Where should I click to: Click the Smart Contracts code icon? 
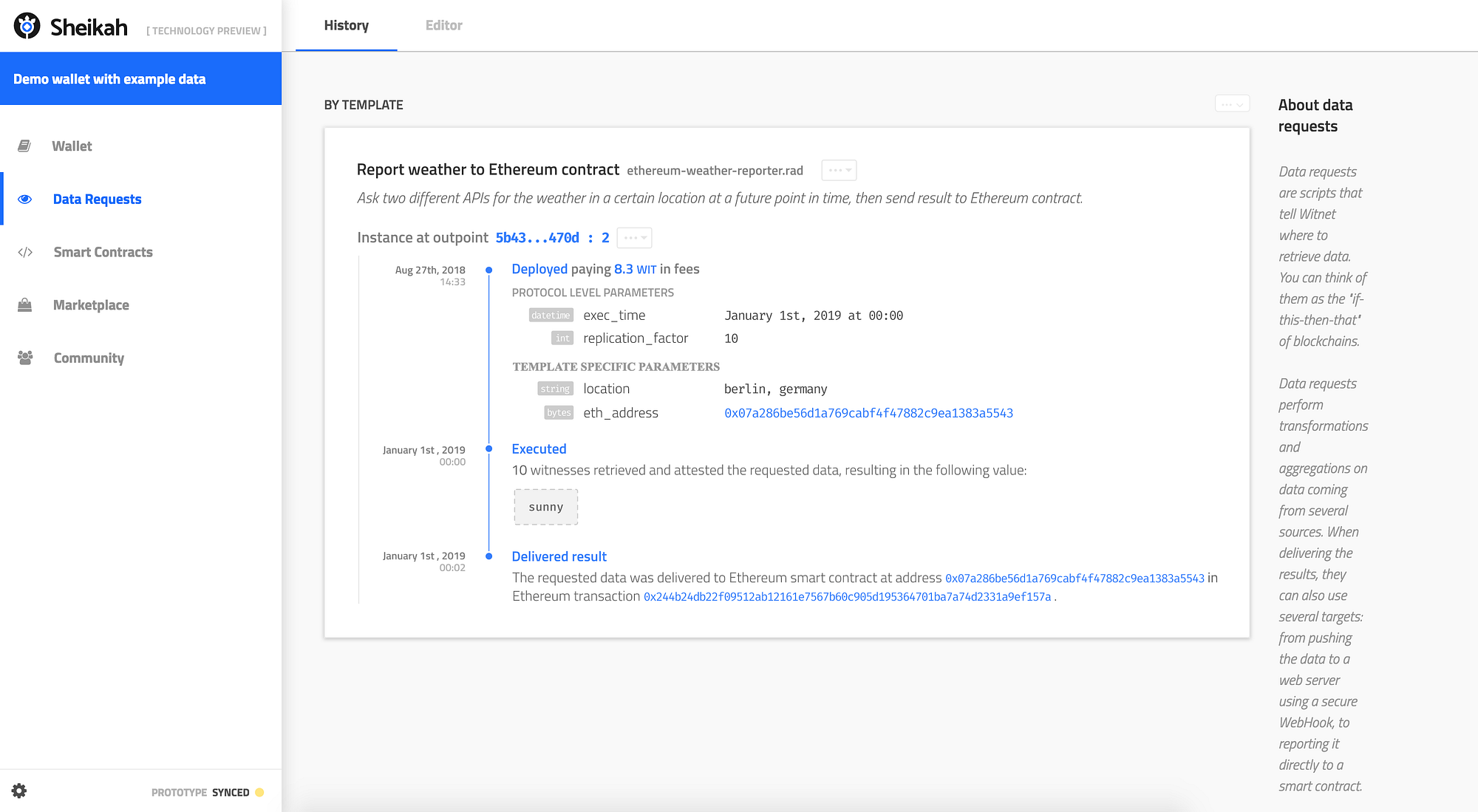pyautogui.click(x=25, y=253)
